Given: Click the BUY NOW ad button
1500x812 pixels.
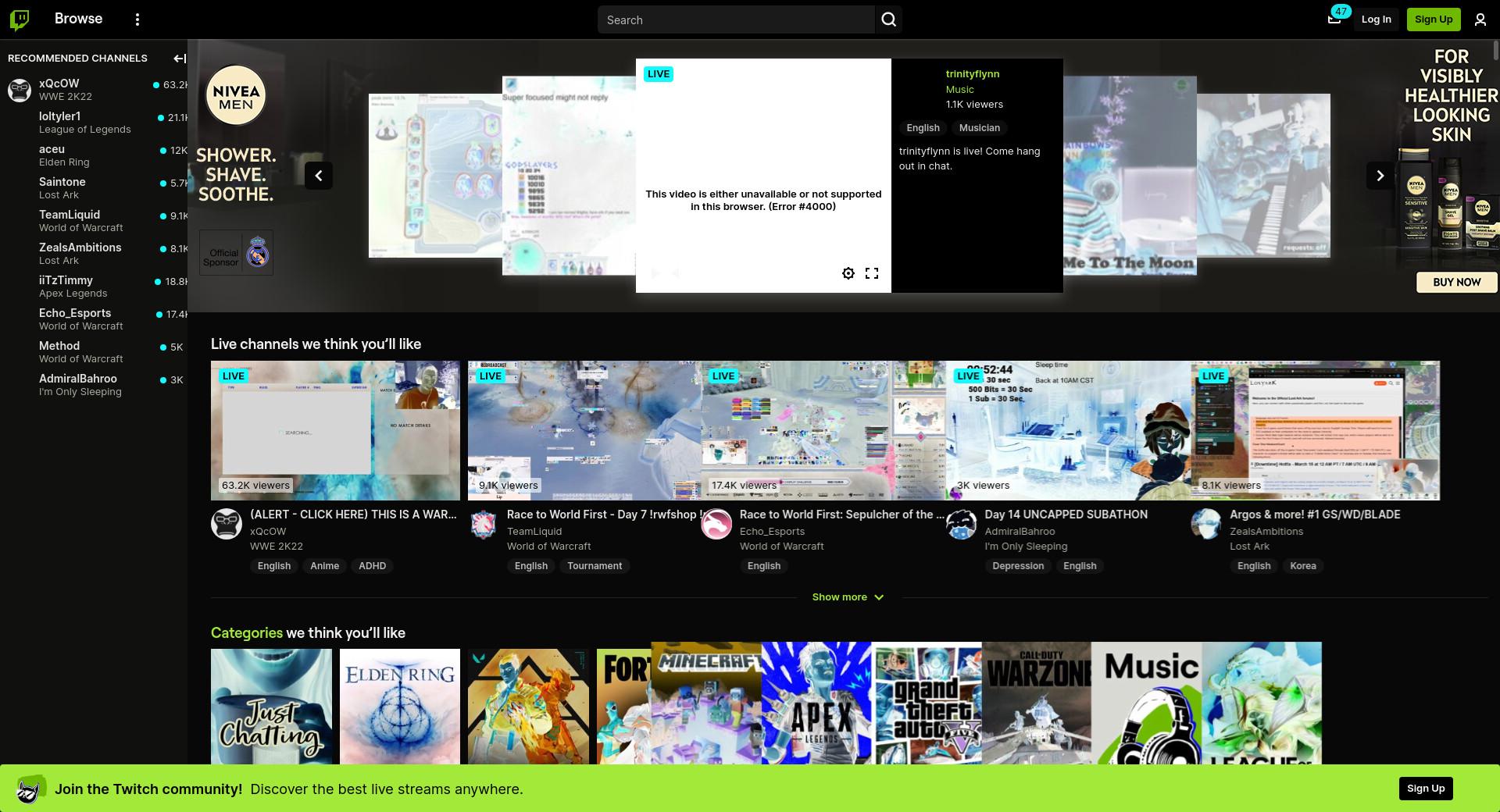Looking at the screenshot, I should (x=1457, y=282).
